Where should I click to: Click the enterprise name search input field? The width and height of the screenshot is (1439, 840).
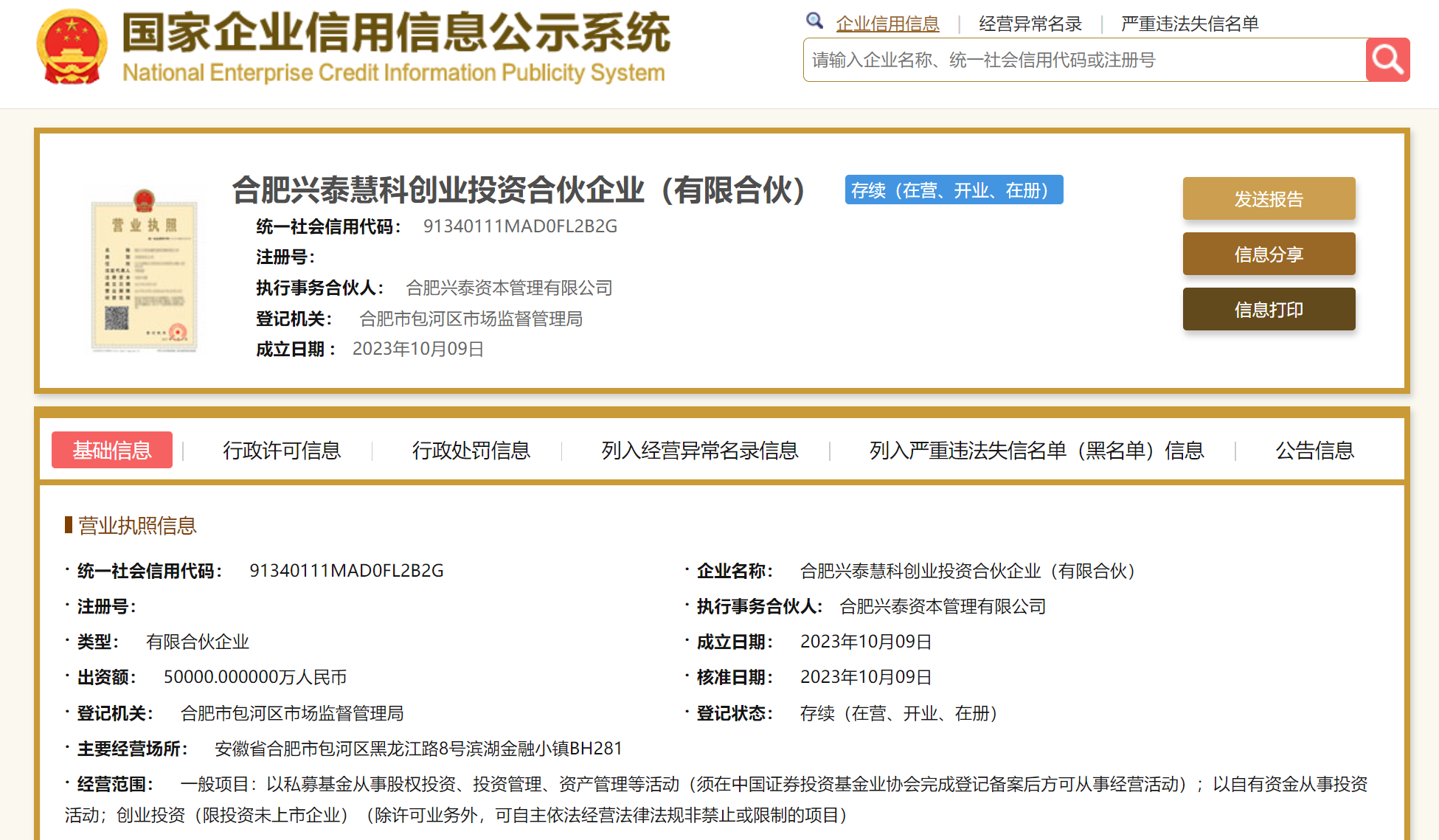coord(1084,60)
